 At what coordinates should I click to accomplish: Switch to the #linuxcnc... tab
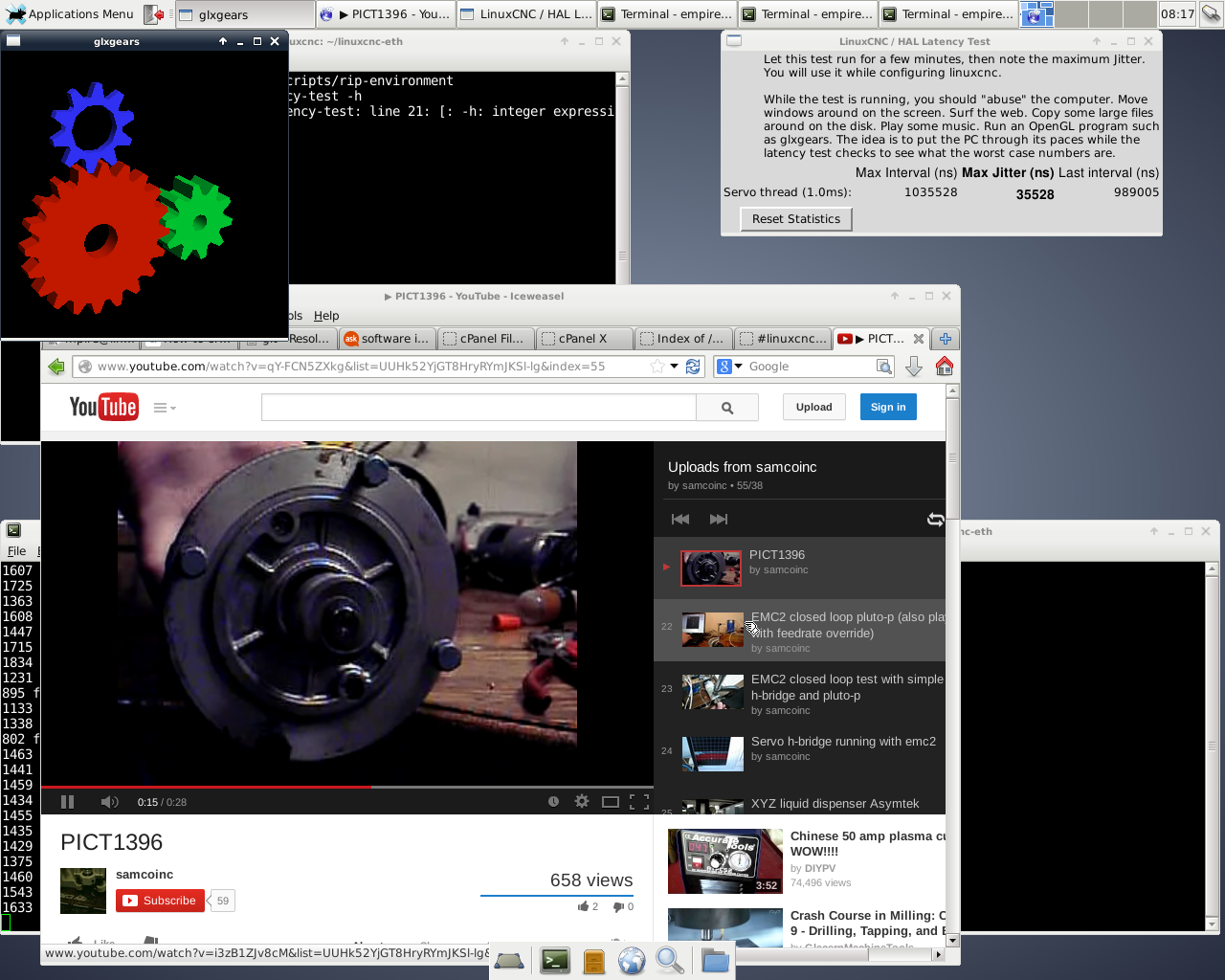tap(783, 339)
